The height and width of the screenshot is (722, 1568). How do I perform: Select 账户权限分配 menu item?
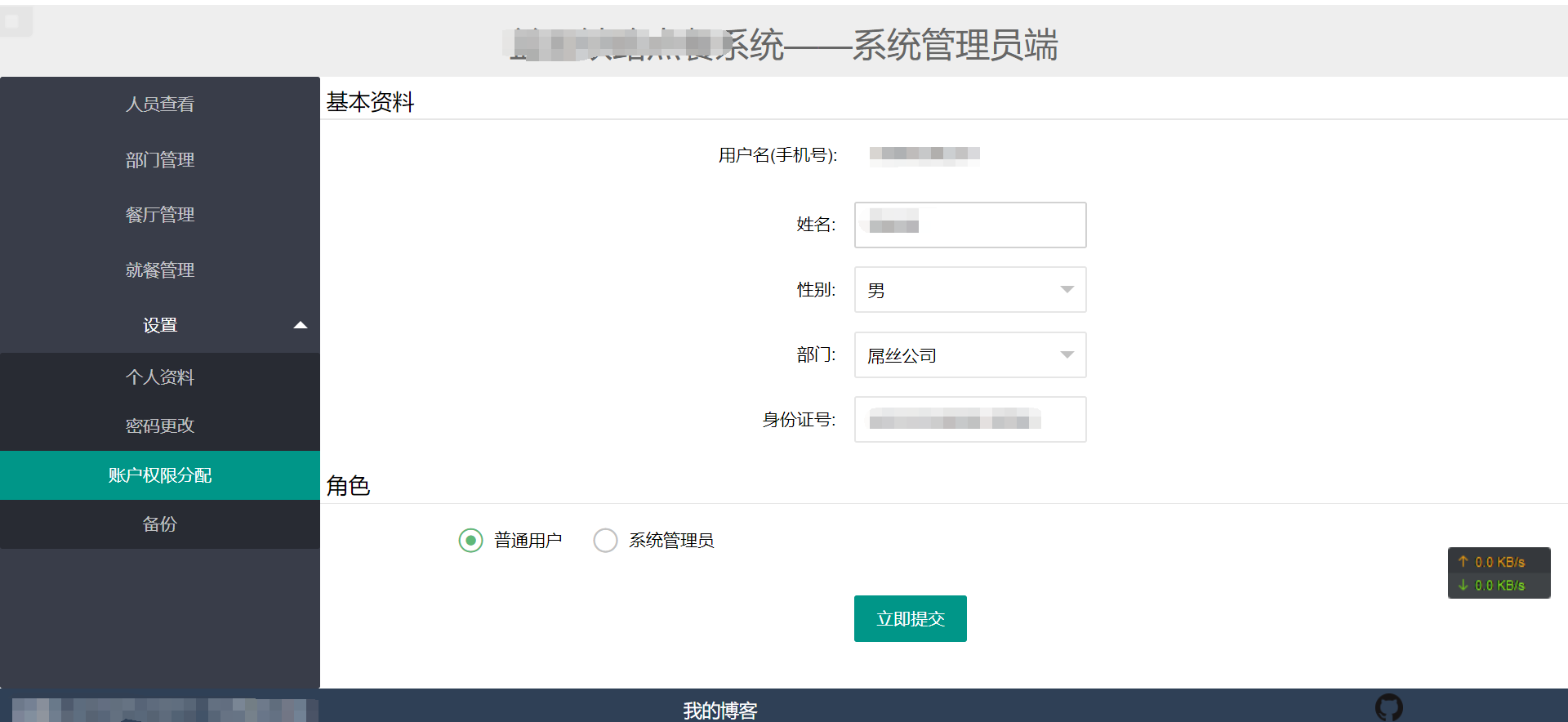(x=160, y=475)
